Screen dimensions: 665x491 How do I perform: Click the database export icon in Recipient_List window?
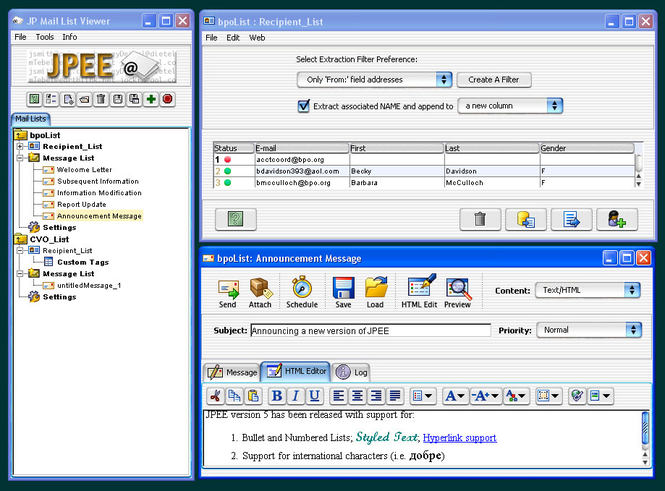coord(526,220)
